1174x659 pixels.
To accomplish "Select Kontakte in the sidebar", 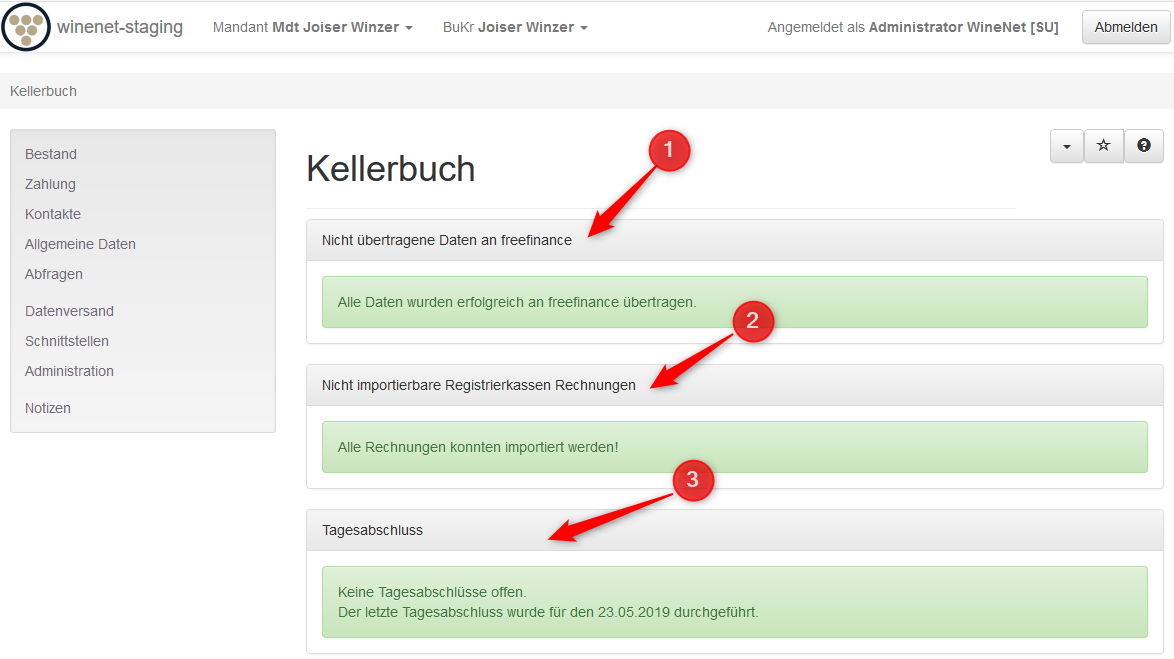I will pos(53,214).
